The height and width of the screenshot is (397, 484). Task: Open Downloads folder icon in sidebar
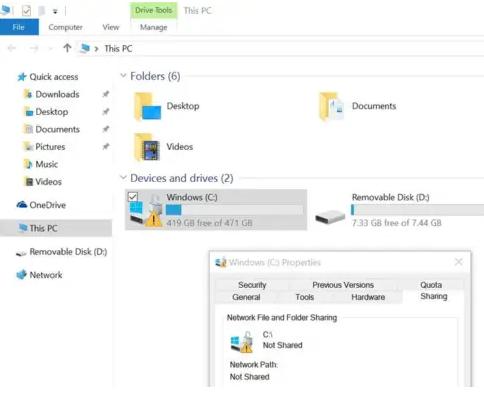click(28, 94)
